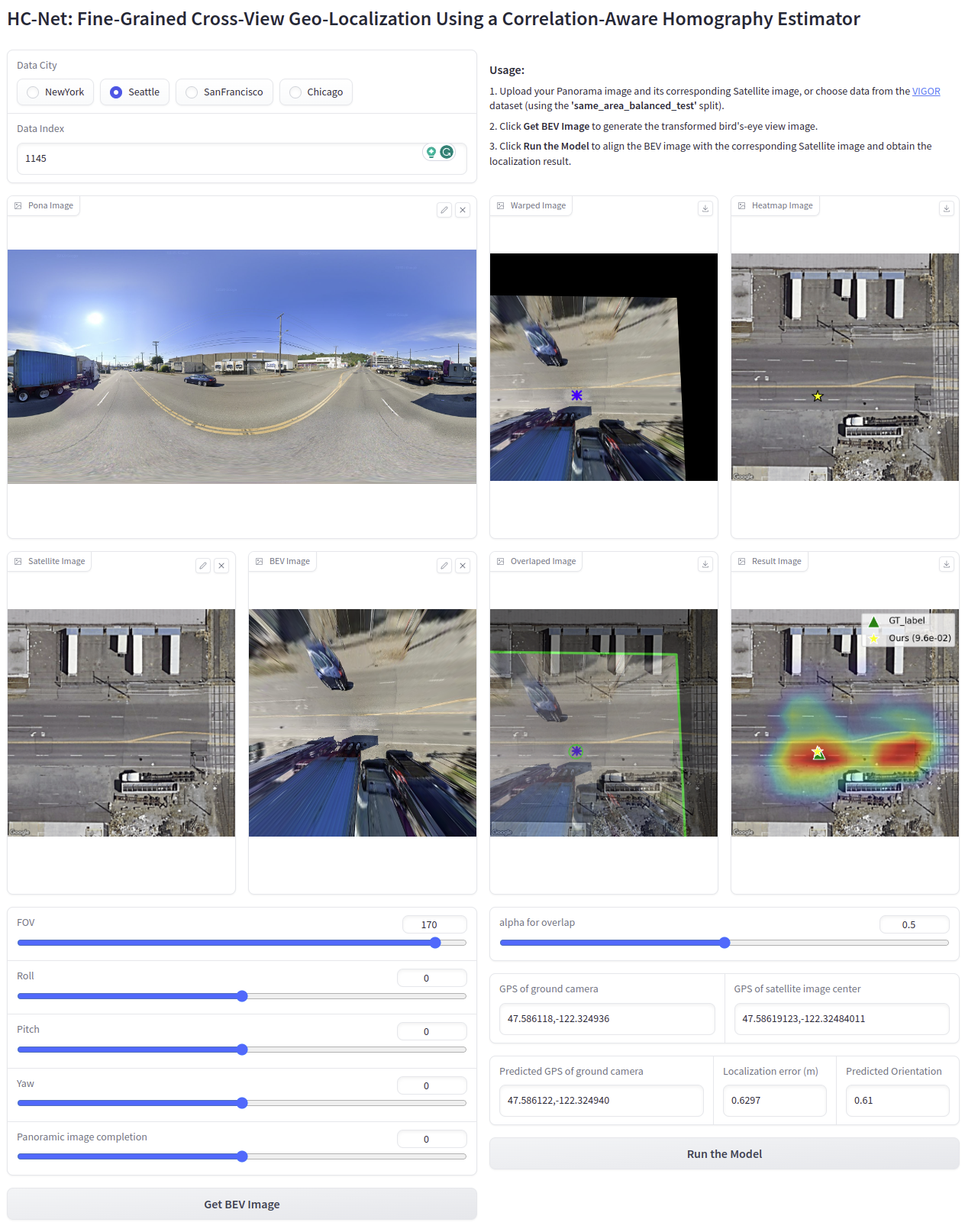Click the Roll number input box
This screenshot has width=965, height=1232.
click(432, 978)
